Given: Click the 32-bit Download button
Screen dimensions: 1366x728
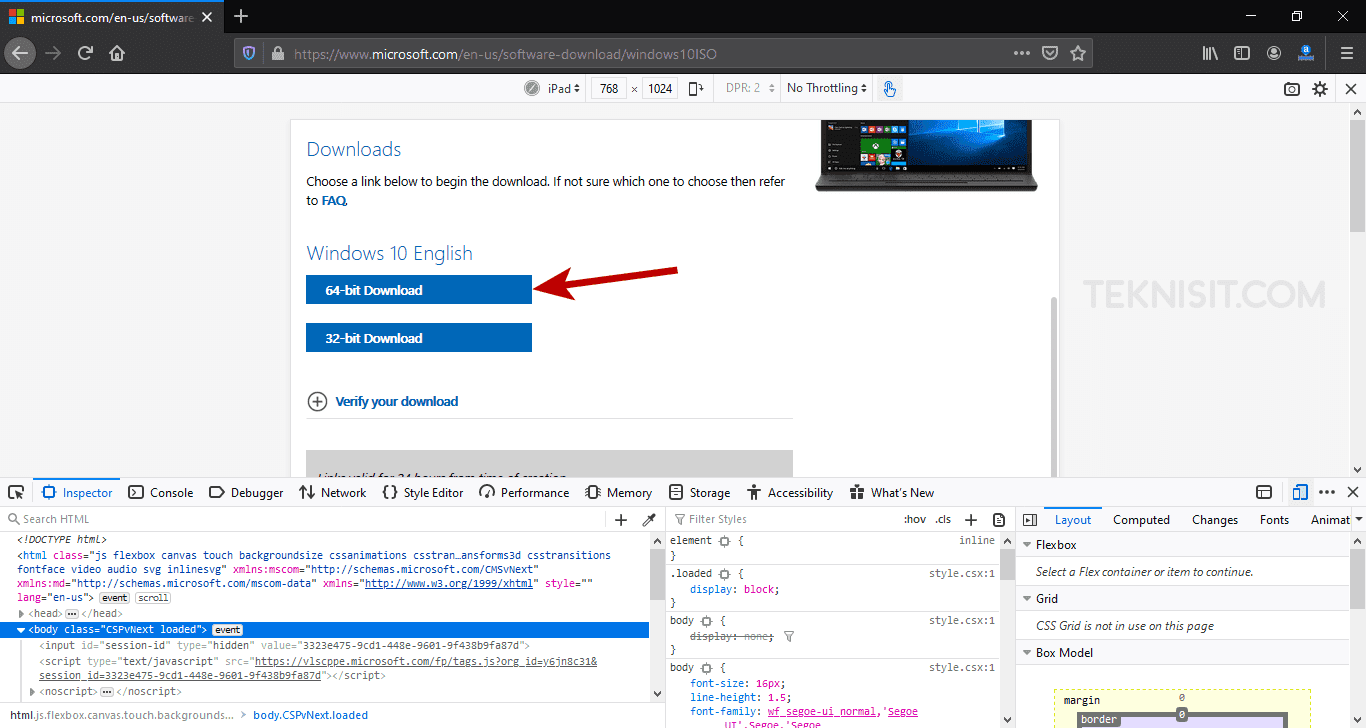Looking at the screenshot, I should coord(419,338).
